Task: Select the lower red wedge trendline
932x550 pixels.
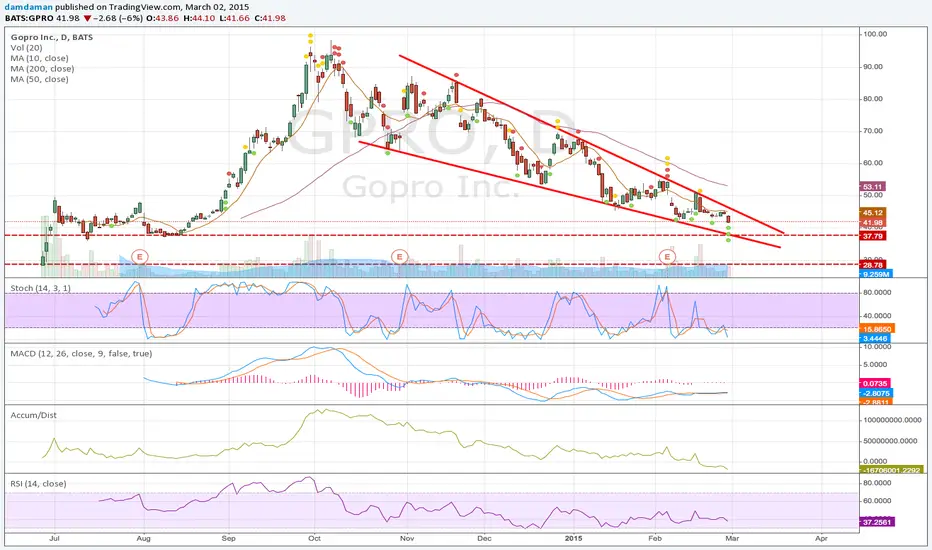Action: point(569,194)
